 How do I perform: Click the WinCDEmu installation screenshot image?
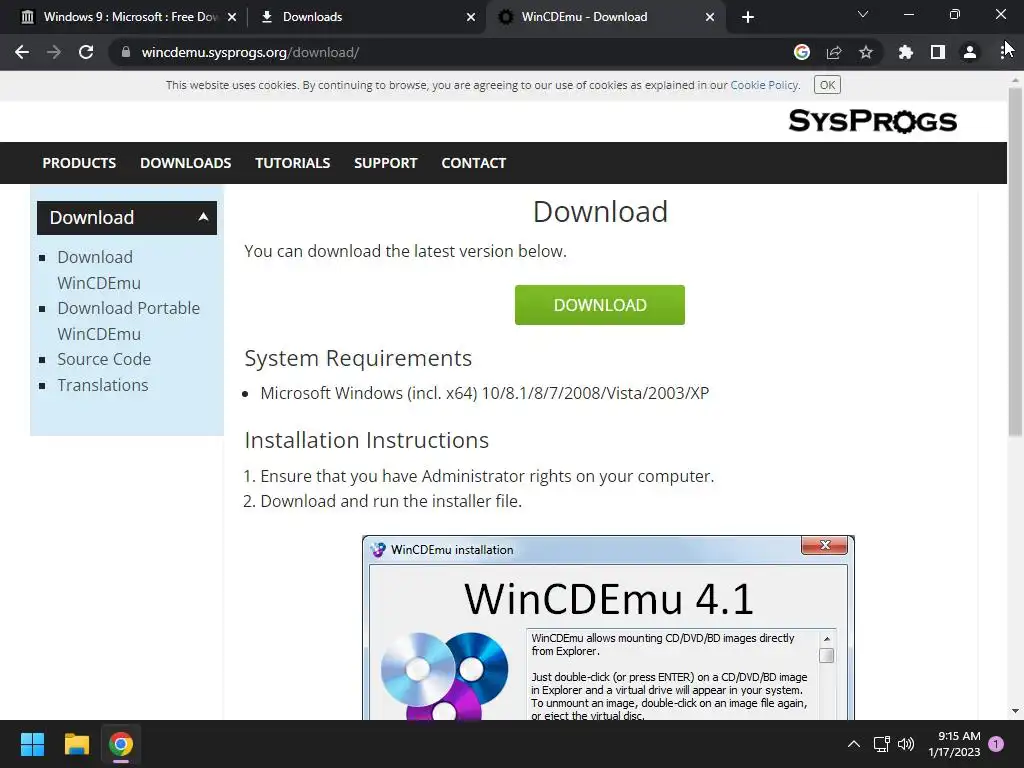[608, 628]
